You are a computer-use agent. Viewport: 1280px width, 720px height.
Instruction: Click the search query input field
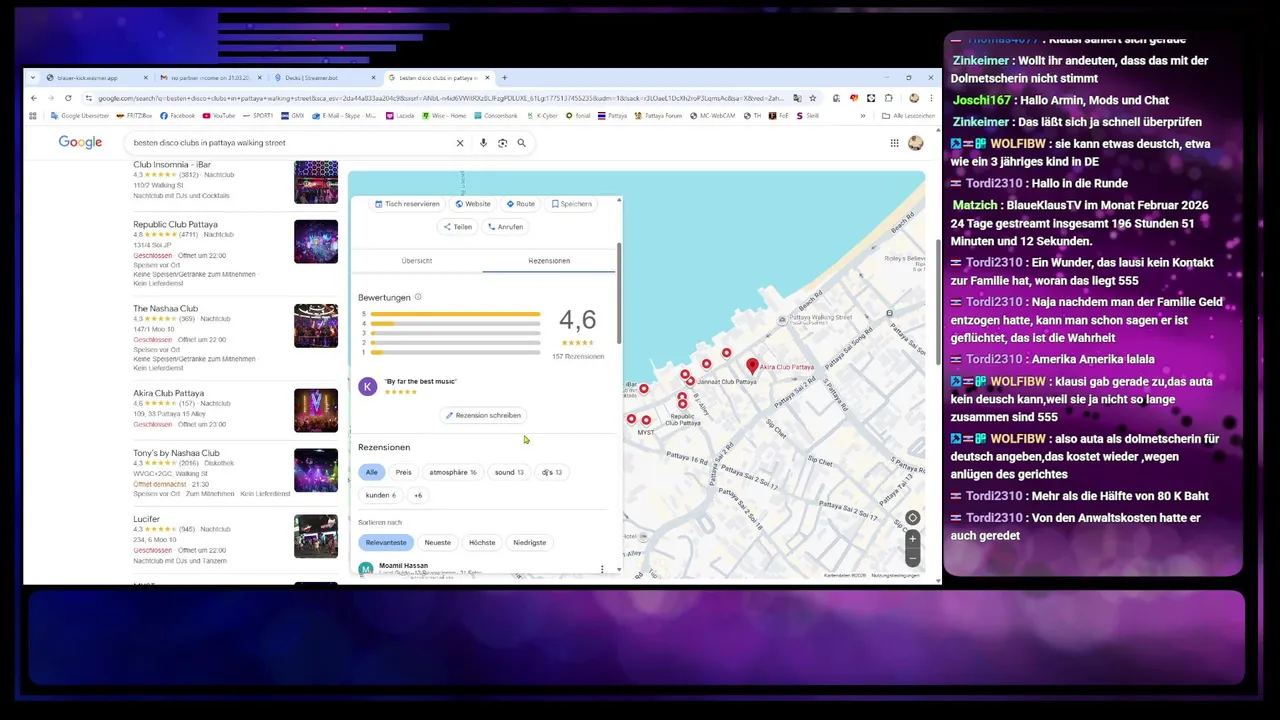click(x=290, y=143)
